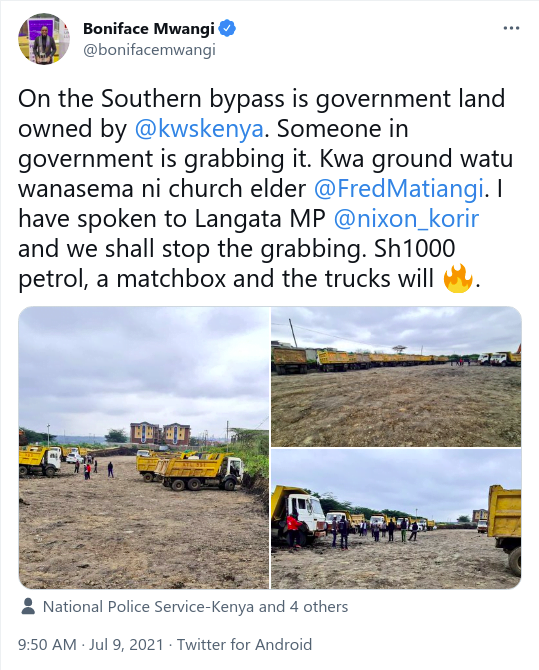Click the Jul 9, 2021 date
This screenshot has height=670, width=539.
(126, 644)
